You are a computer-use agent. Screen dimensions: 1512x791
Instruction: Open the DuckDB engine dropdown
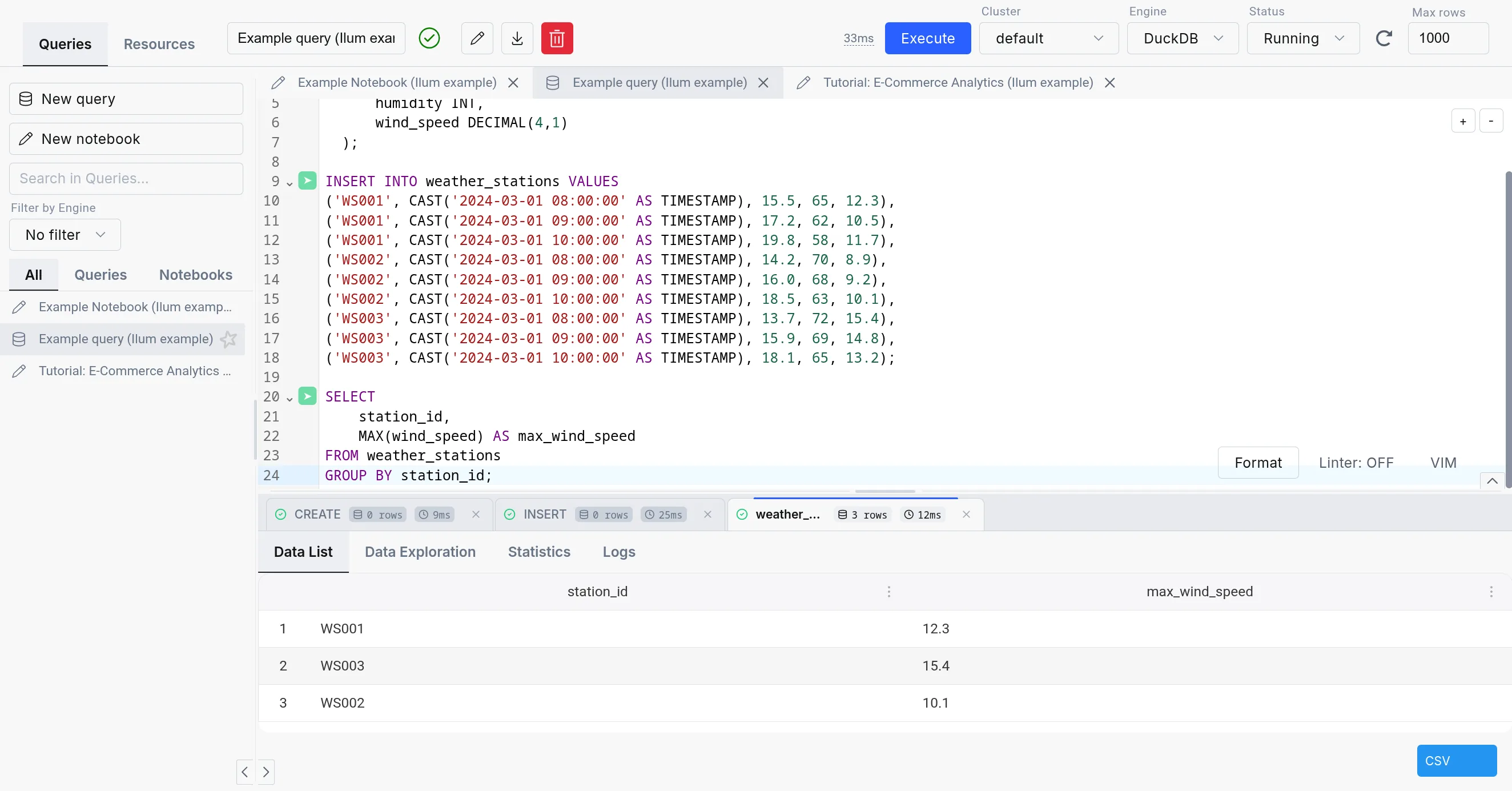1181,38
